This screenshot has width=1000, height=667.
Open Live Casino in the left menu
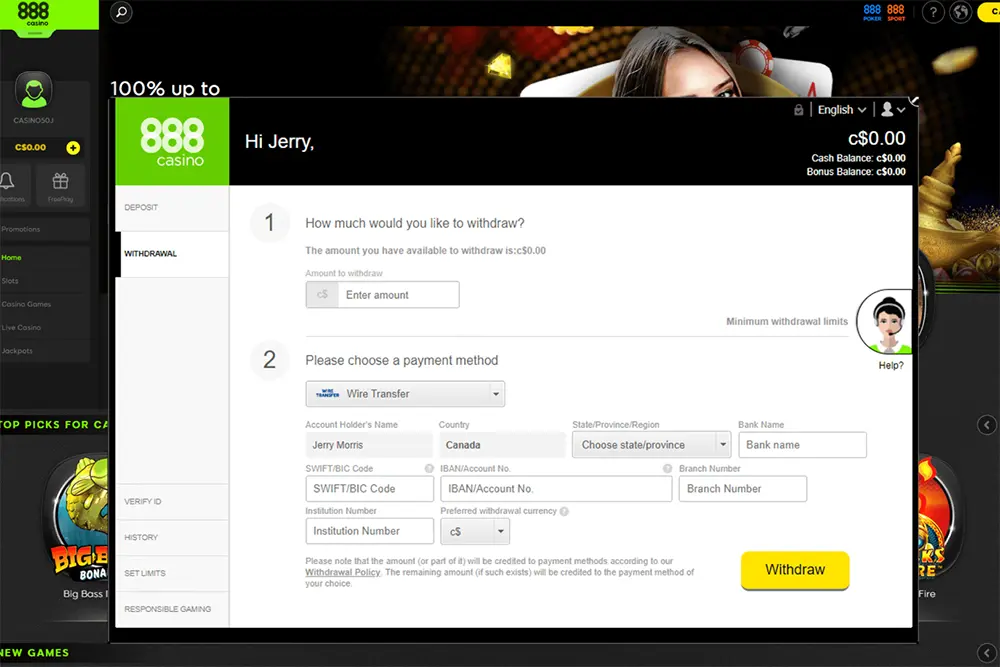tap(45, 328)
